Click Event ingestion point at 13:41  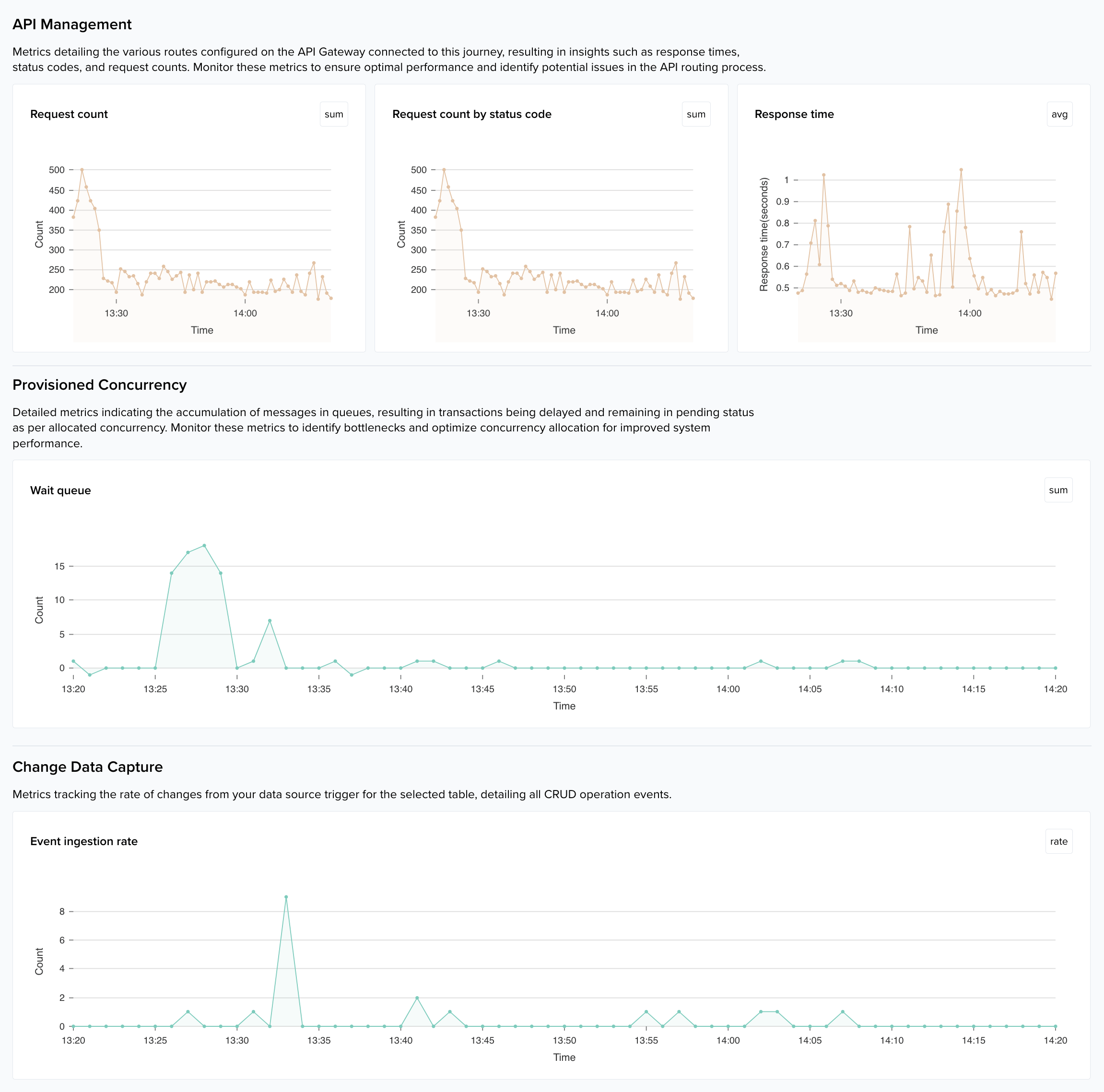coord(417,998)
